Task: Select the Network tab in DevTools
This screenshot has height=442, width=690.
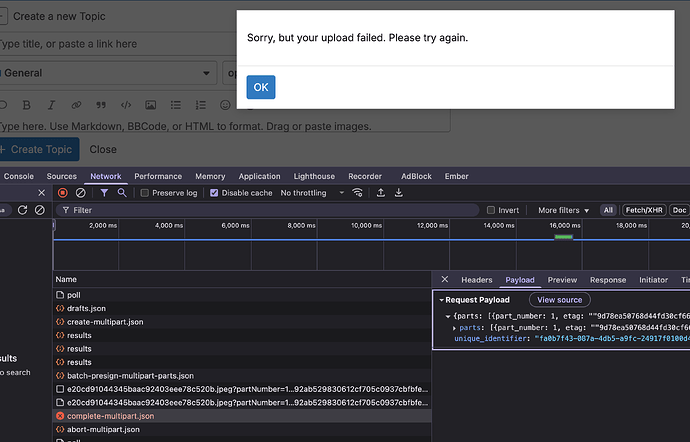Action: [106, 176]
